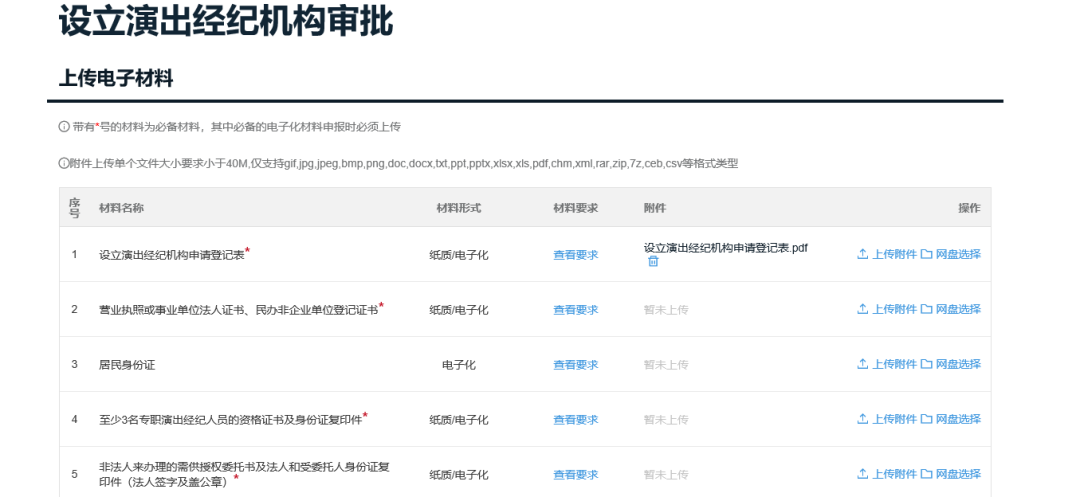The width and height of the screenshot is (1080, 497).
Task: Open 查看要求 for 居民身份证
Action: (576, 365)
